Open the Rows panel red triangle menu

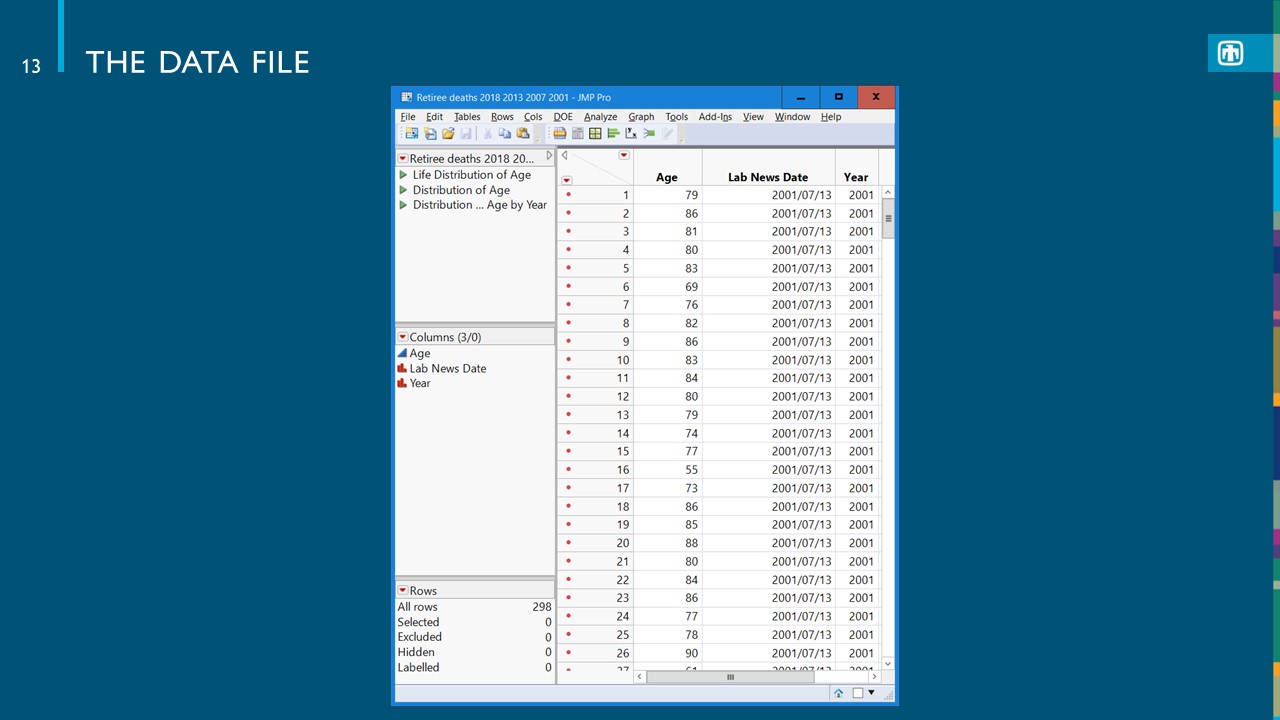pyautogui.click(x=402, y=591)
